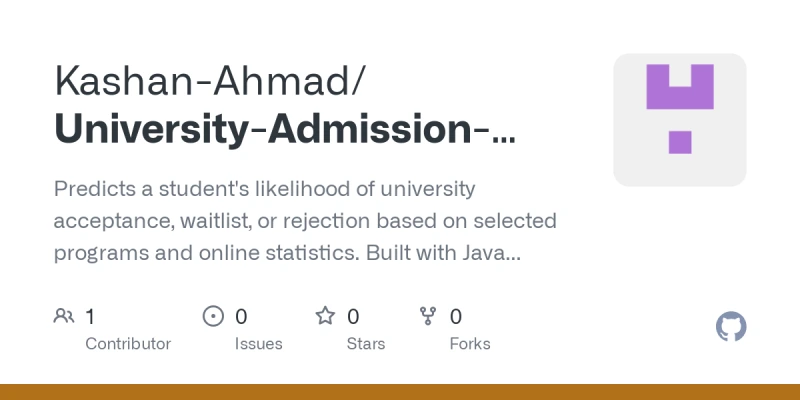Screen dimensions: 800x400
Task: Click the repository description text
Action: pyautogui.click(x=305, y=221)
